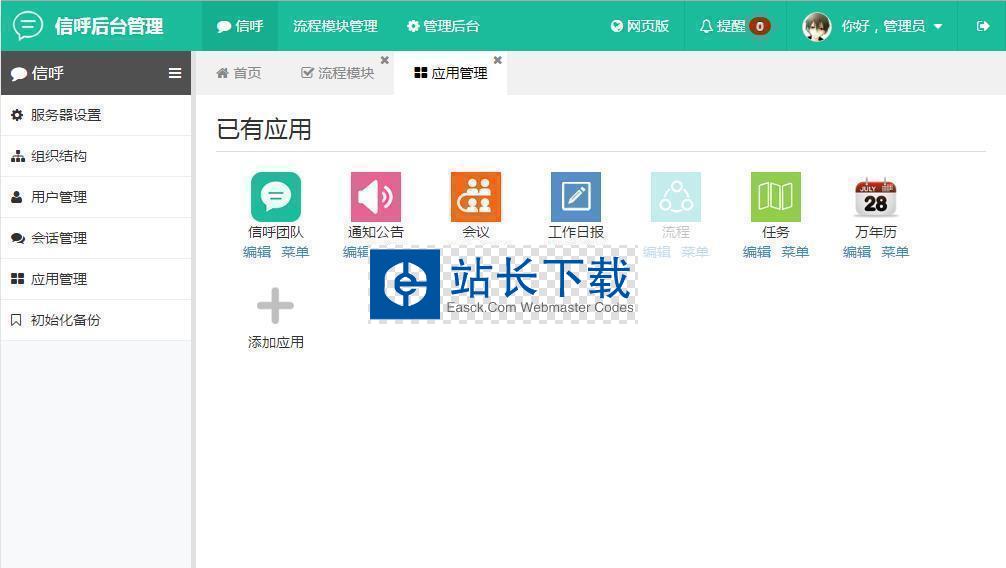
Task: Open the 会议 meeting app icon
Action: (475, 197)
